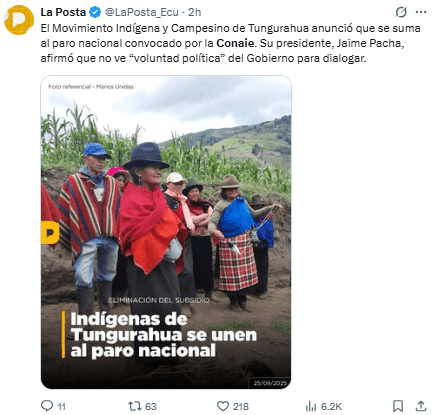Open the 2h timestamp link
This screenshot has height=415, width=436.
195,12
